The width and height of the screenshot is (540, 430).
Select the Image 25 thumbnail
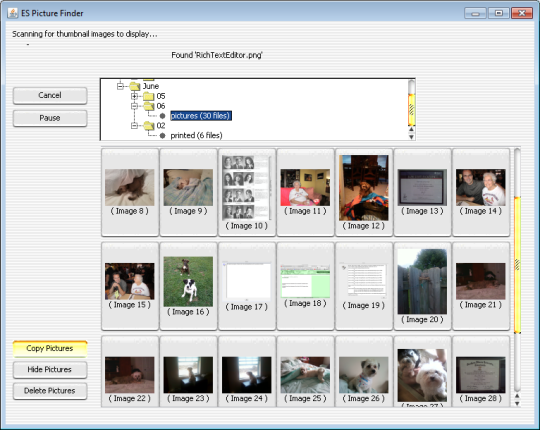point(305,372)
